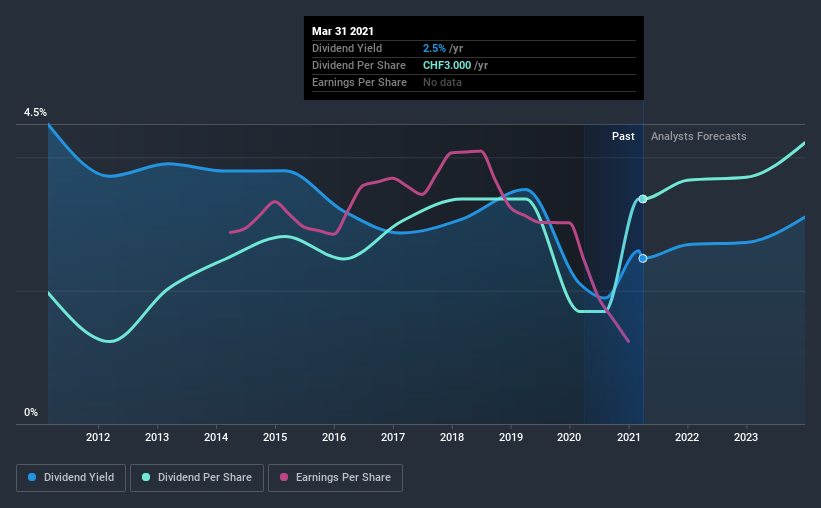Click the CHF3.000 value in the tooltip
The width and height of the screenshot is (821, 508).
pos(447,65)
